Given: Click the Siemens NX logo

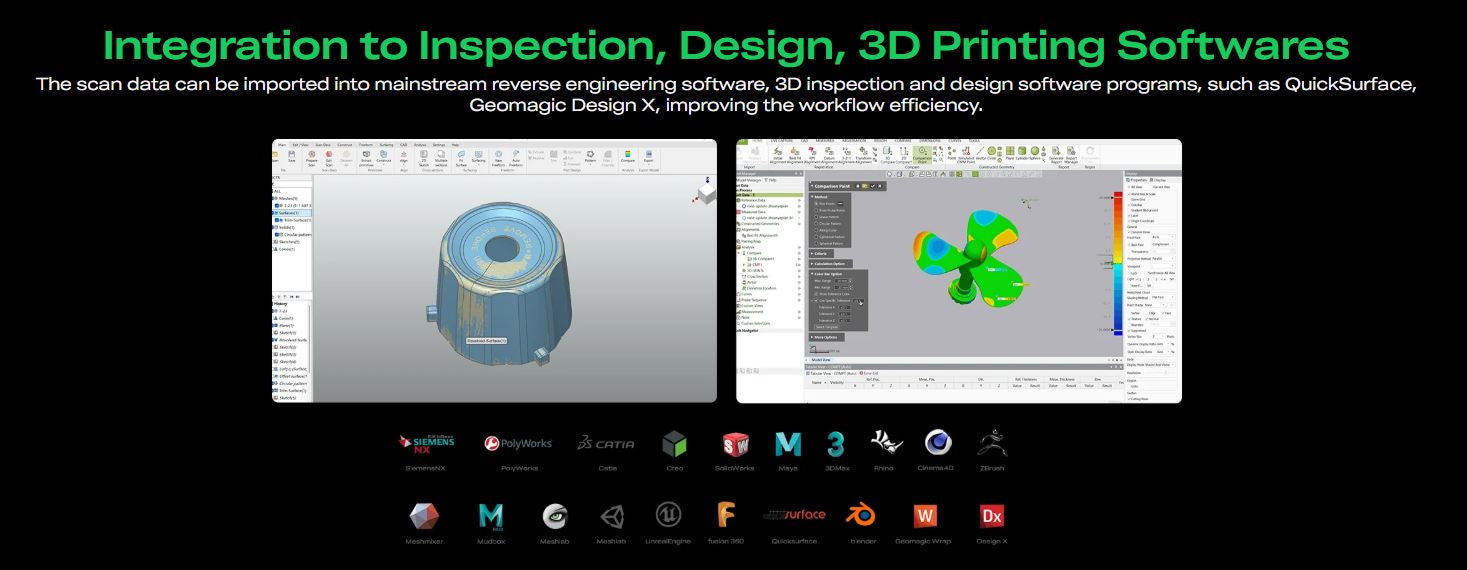Looking at the screenshot, I should [426, 444].
